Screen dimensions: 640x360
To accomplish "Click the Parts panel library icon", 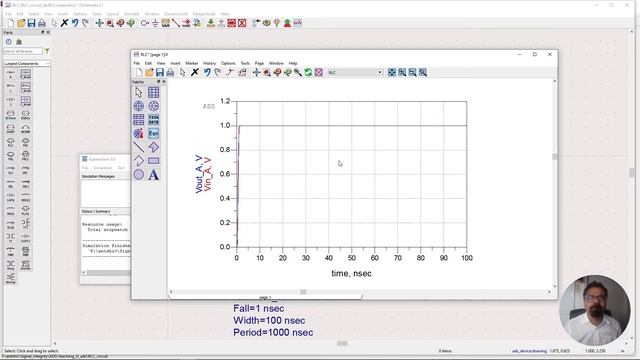I will (x=19, y=42).
